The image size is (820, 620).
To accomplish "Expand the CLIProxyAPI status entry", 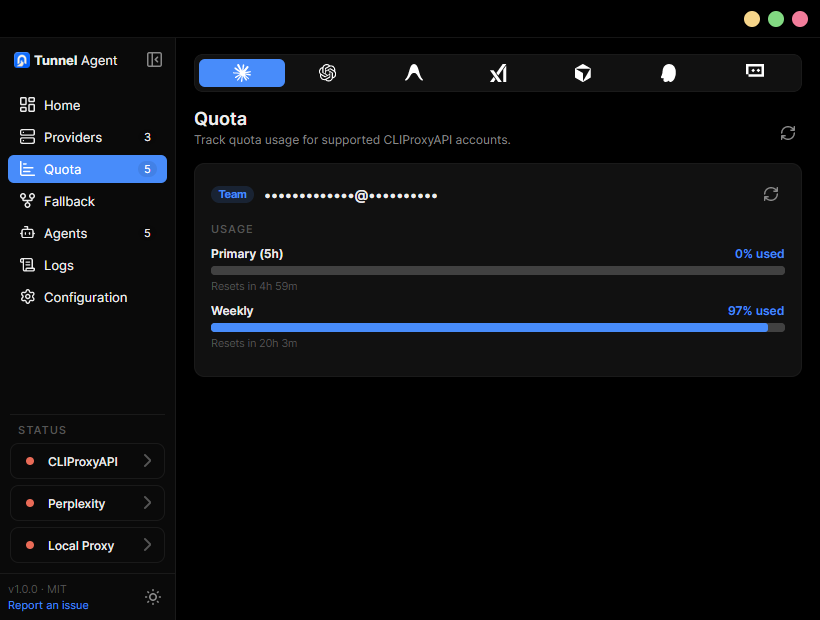I will coord(87,462).
